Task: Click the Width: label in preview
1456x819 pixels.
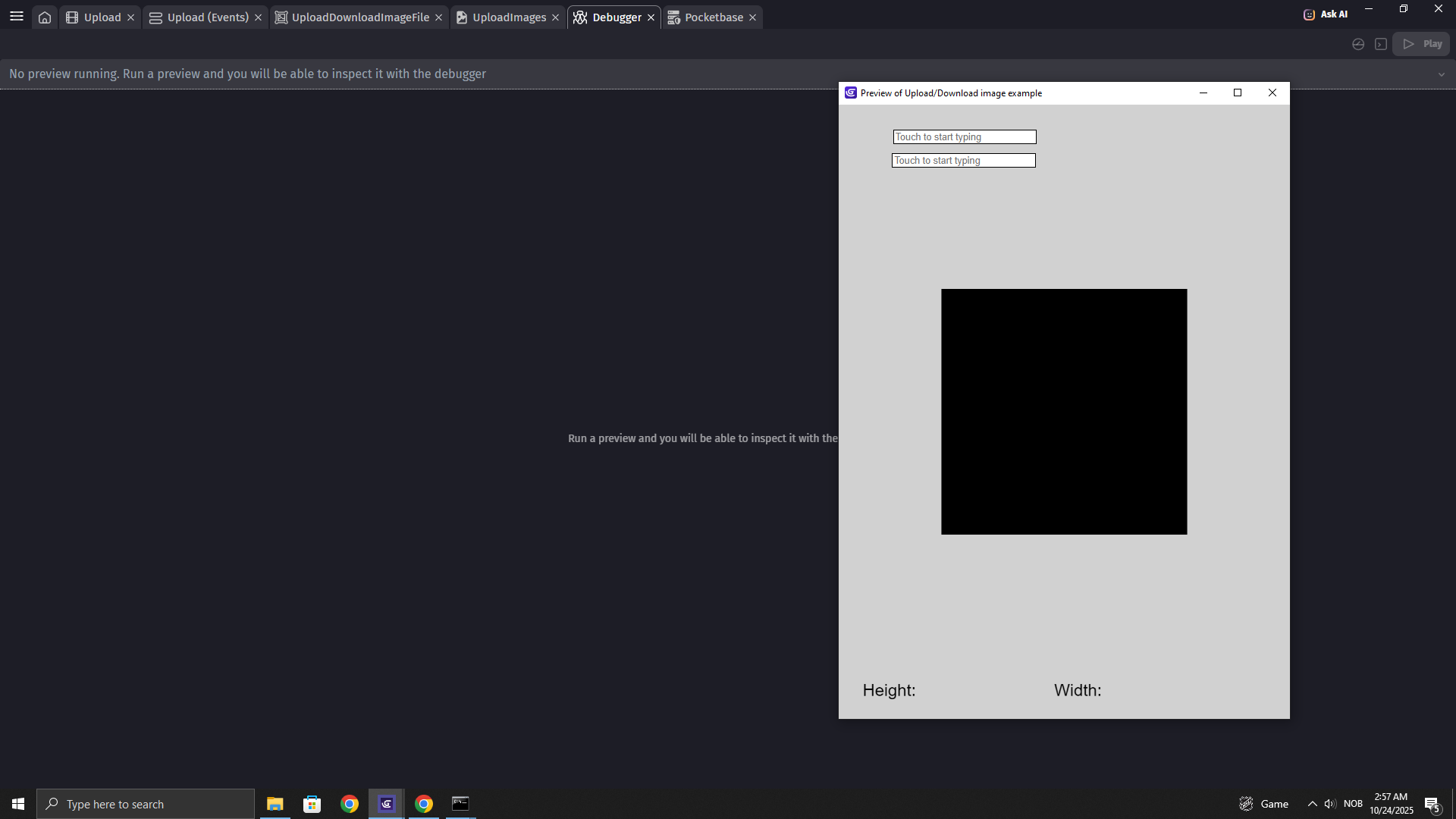Action: click(1078, 691)
